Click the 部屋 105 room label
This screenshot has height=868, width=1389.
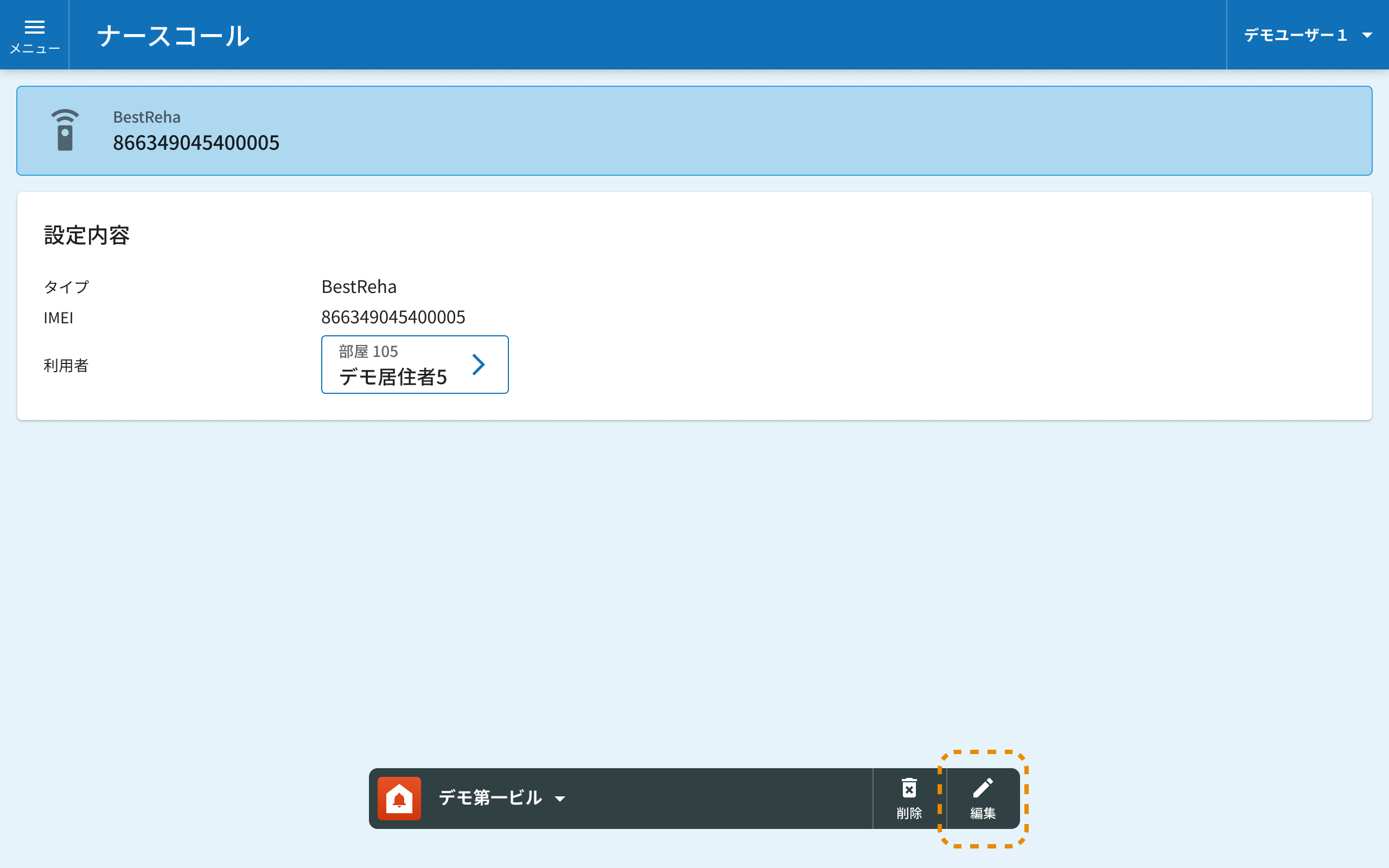tap(368, 352)
